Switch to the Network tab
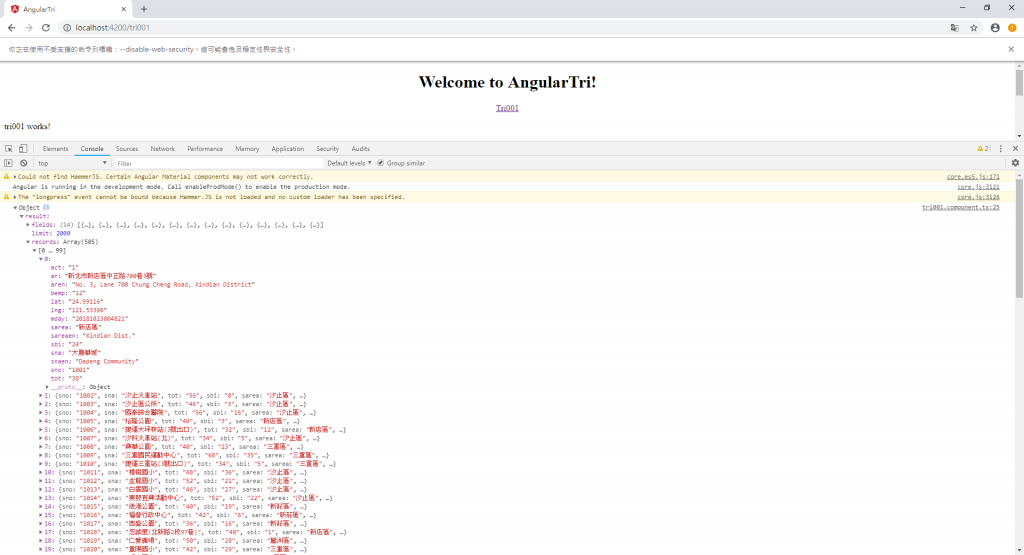The width and height of the screenshot is (1024, 555). [x=163, y=149]
